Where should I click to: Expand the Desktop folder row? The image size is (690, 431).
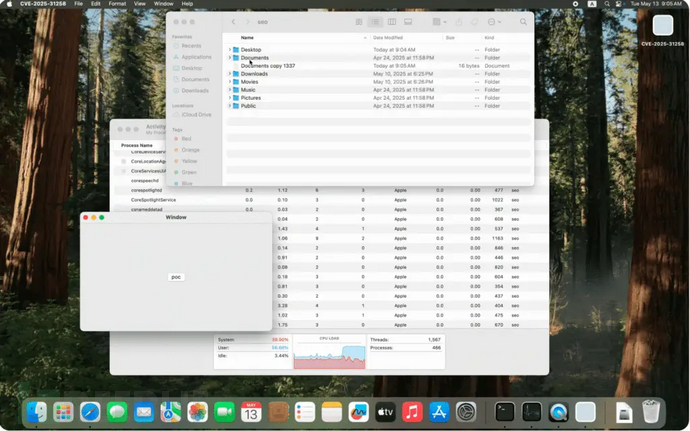tap(230, 50)
